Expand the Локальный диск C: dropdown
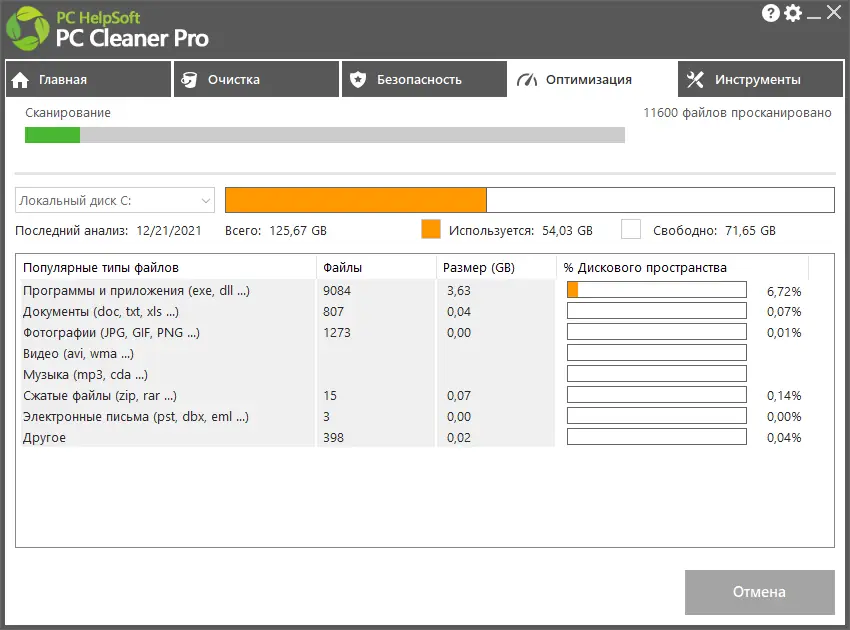Image resolution: width=850 pixels, height=630 pixels. (115, 200)
